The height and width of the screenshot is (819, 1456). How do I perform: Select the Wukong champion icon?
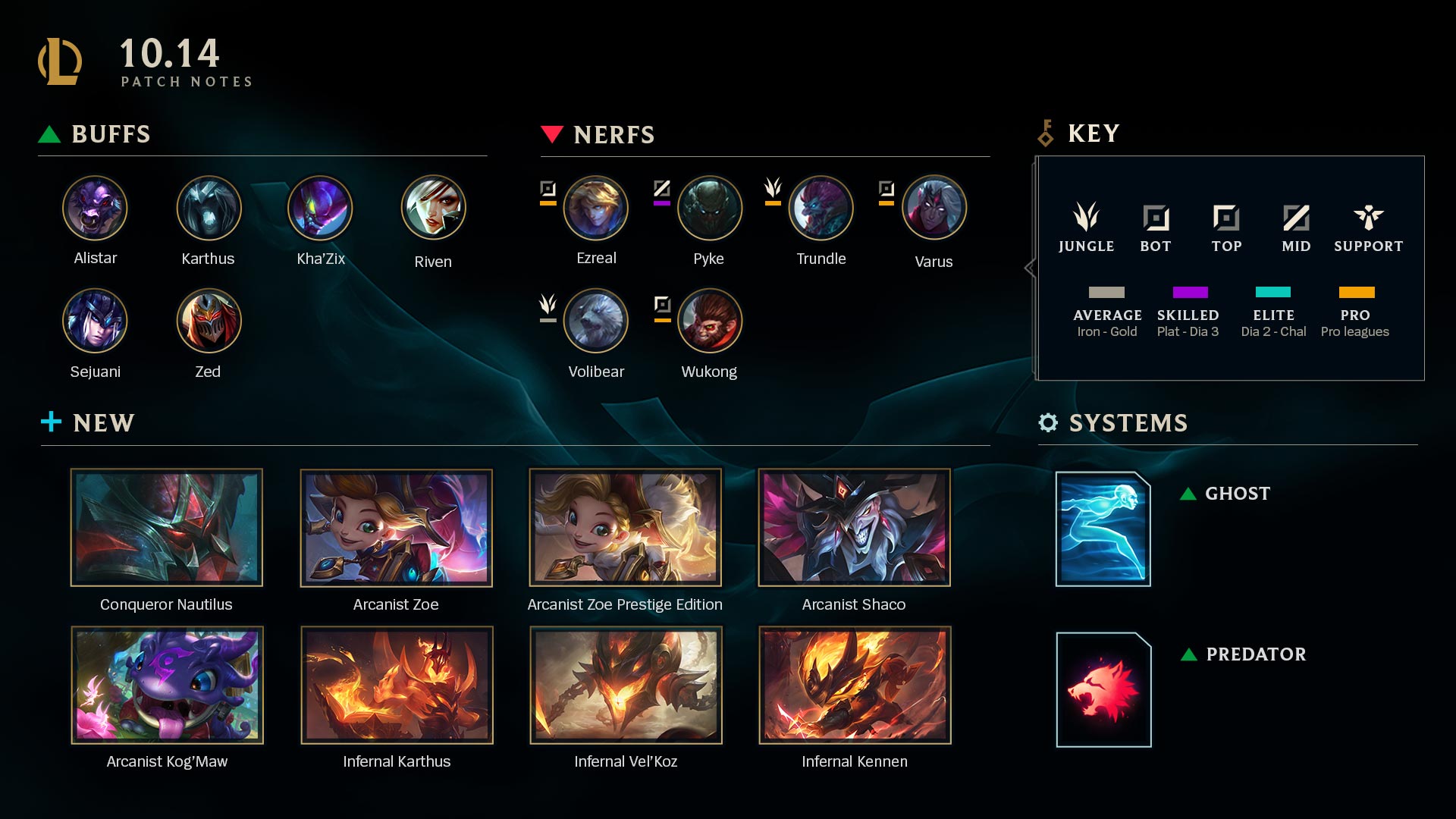pos(709,321)
